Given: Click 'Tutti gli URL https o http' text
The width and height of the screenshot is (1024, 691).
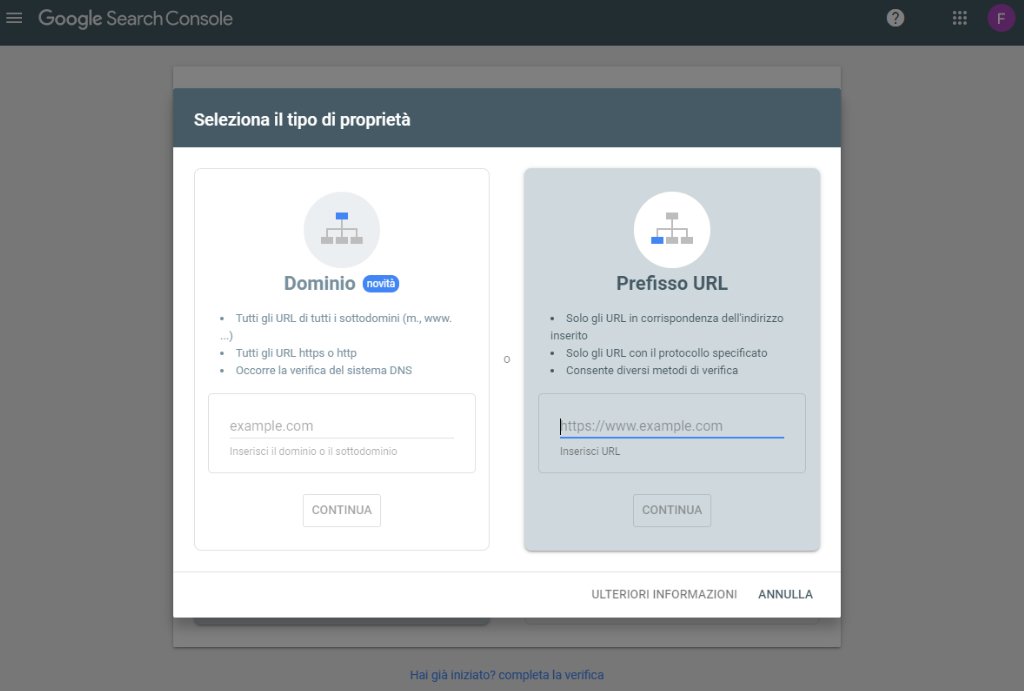Looking at the screenshot, I should pos(296,353).
